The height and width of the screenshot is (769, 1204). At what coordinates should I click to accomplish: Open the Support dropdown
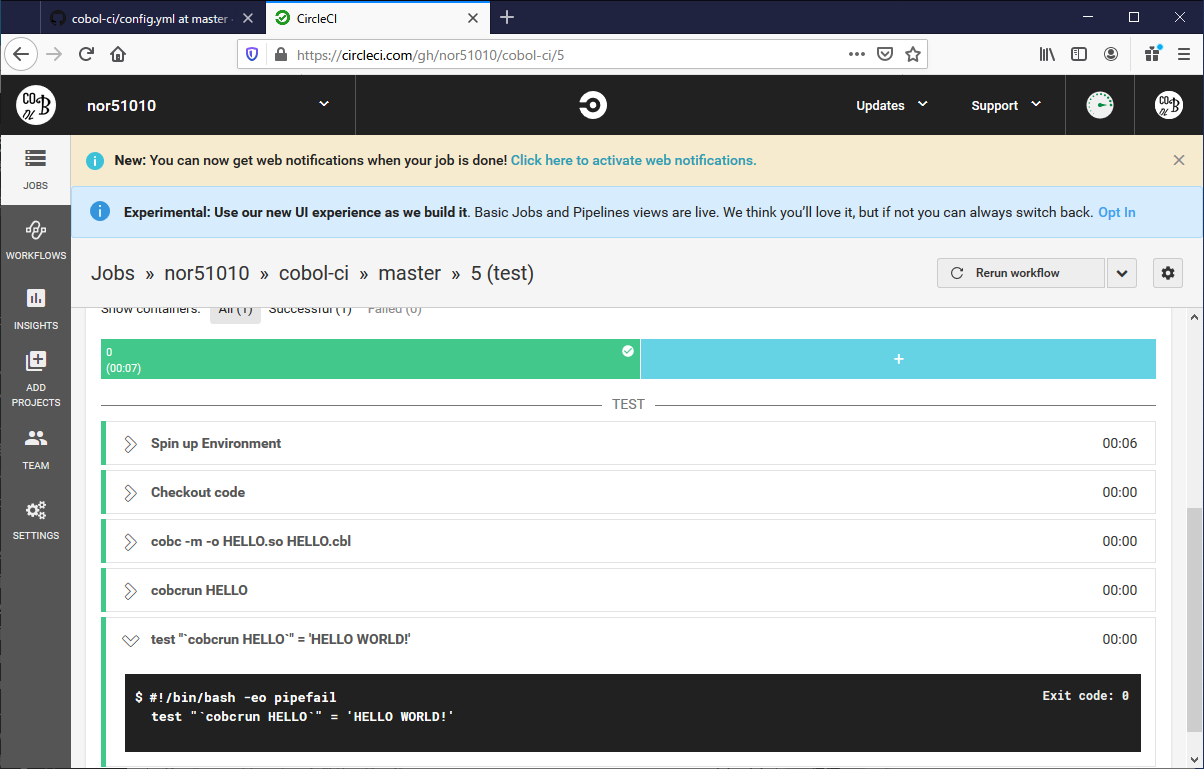pyautogui.click(x=1006, y=105)
